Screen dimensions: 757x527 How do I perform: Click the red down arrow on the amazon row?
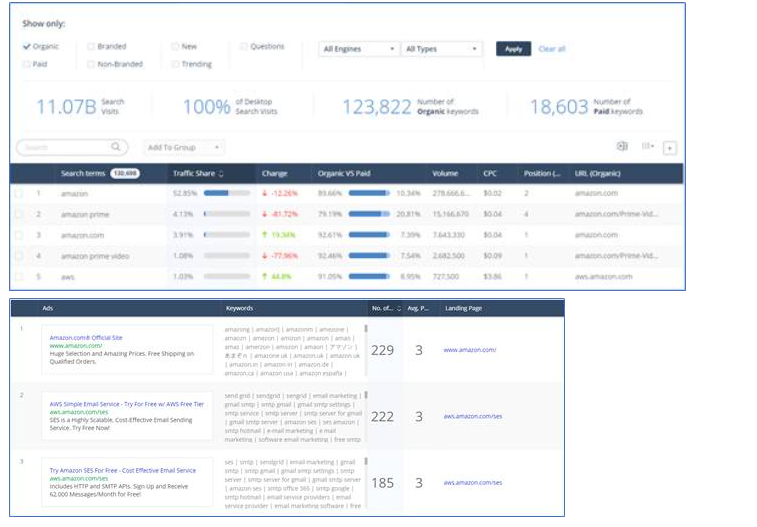(x=265, y=193)
